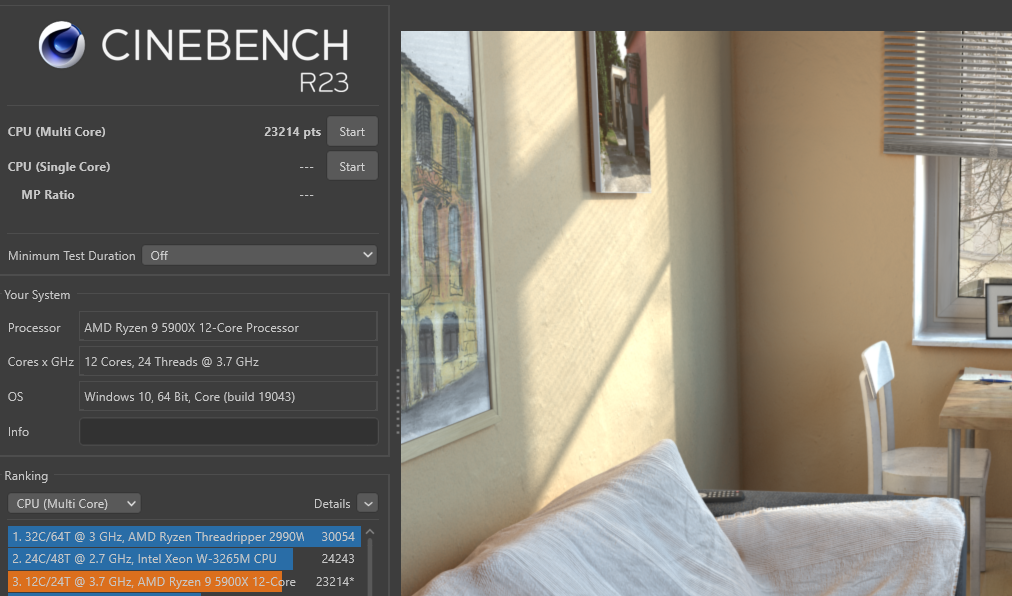
Task: Expand the ranking Details chevron
Action: coord(367,504)
